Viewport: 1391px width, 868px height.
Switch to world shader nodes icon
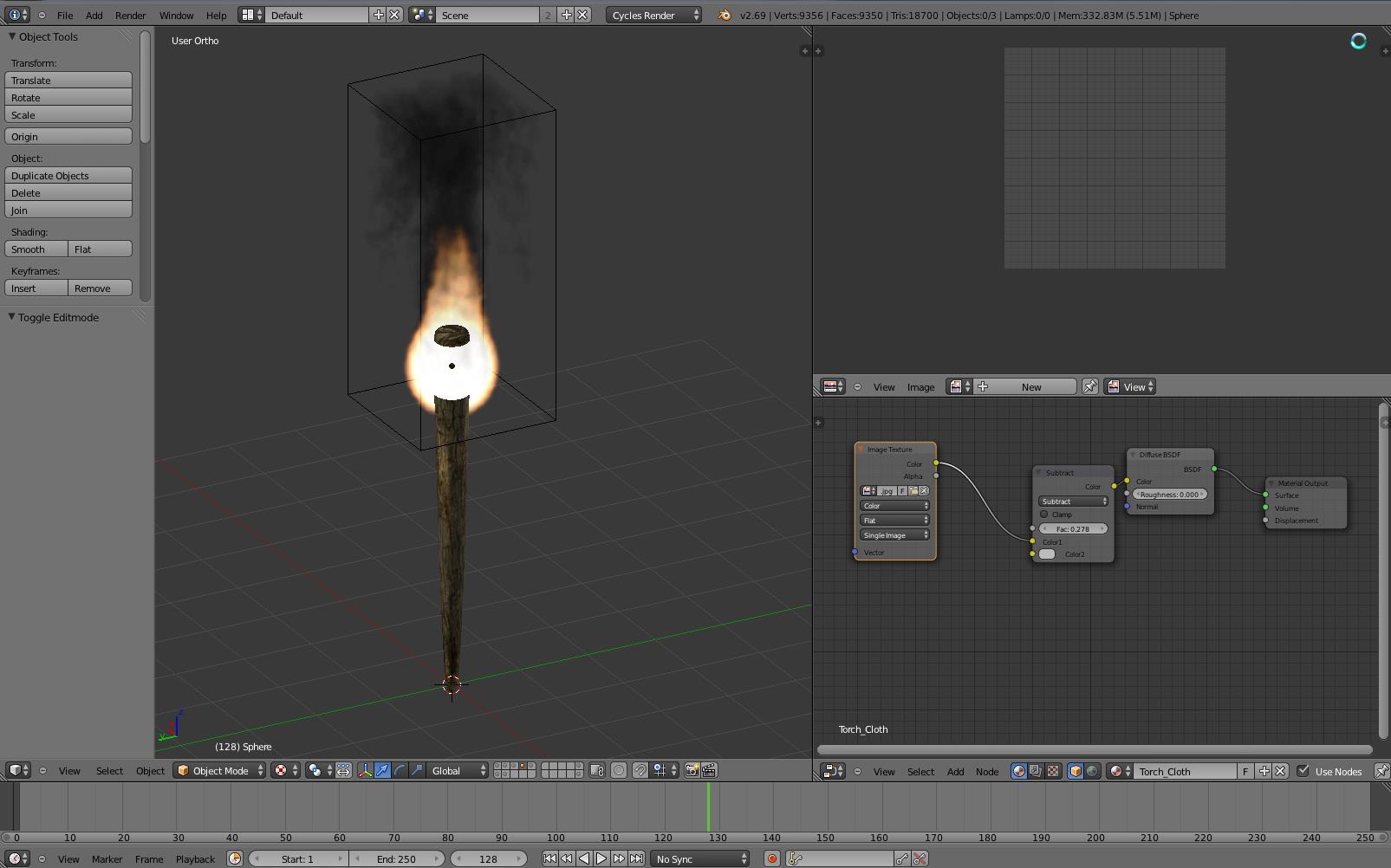[1092, 771]
